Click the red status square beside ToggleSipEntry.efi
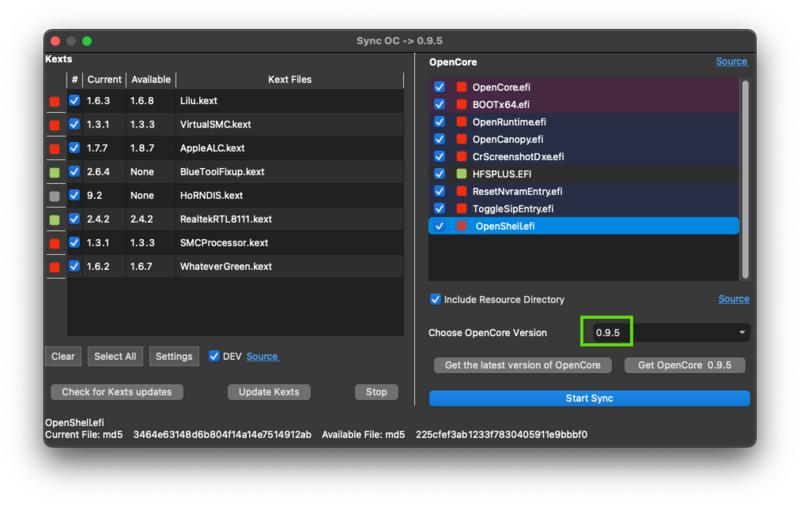 462,208
